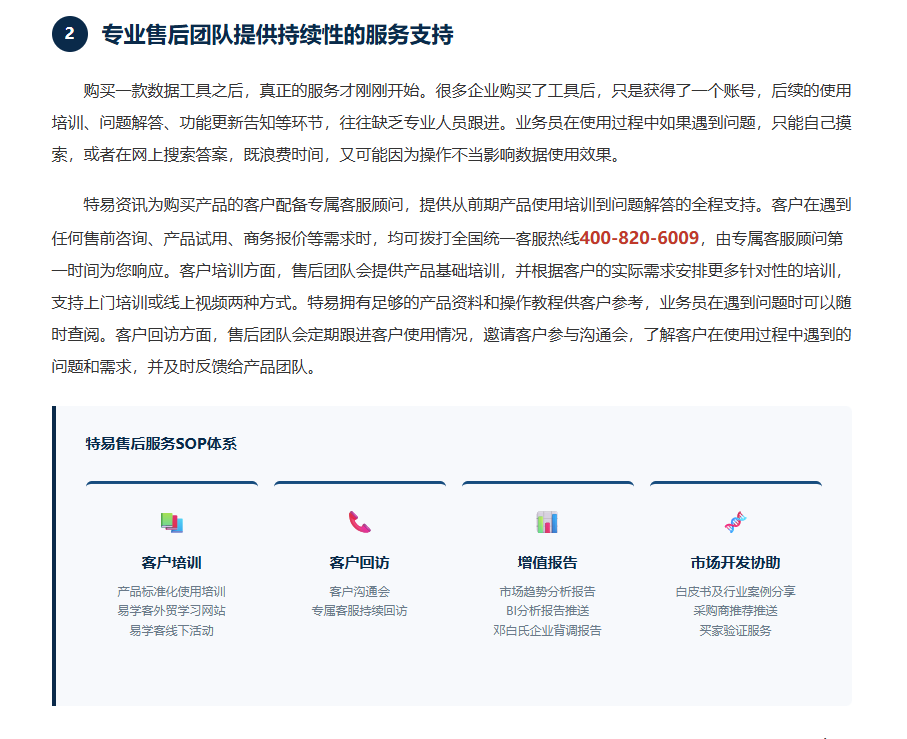The width and height of the screenshot is (907, 739).
Task: Click 白皮书及行业案例分享 text
Action: pos(735,592)
